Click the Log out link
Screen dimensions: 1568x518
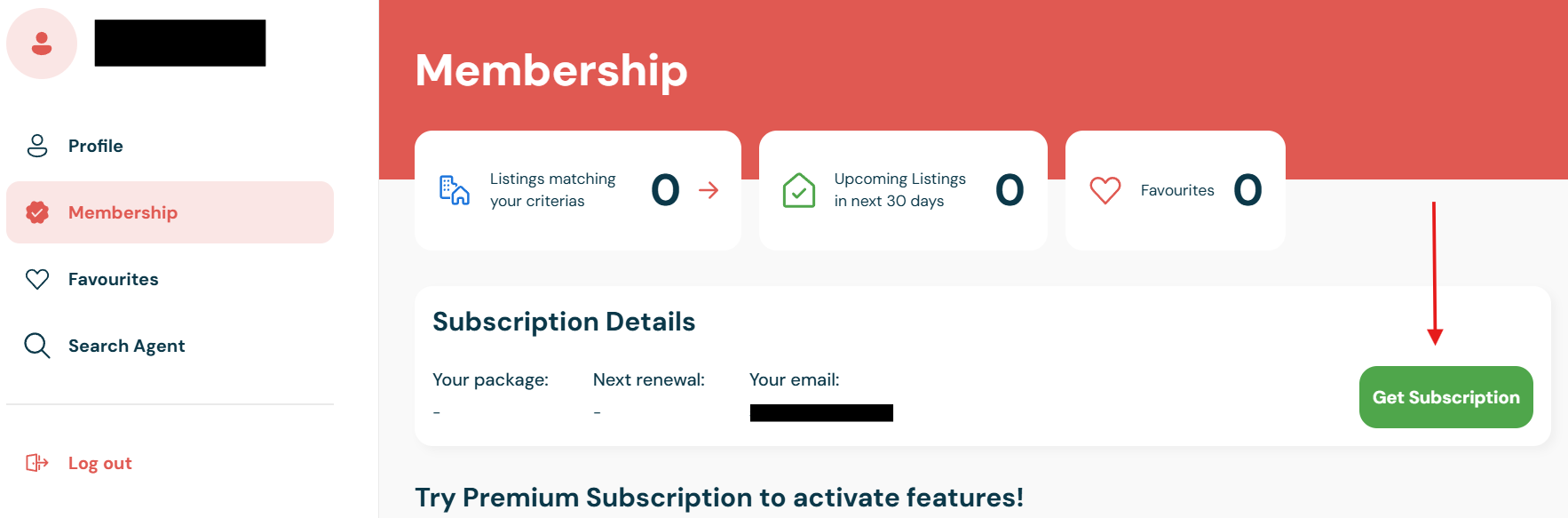99,463
